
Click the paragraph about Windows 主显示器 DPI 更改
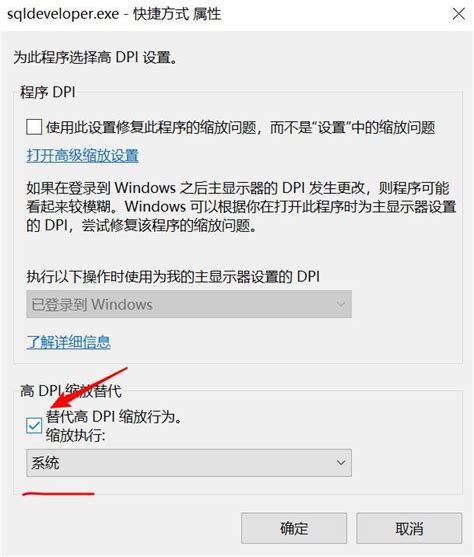241,206
